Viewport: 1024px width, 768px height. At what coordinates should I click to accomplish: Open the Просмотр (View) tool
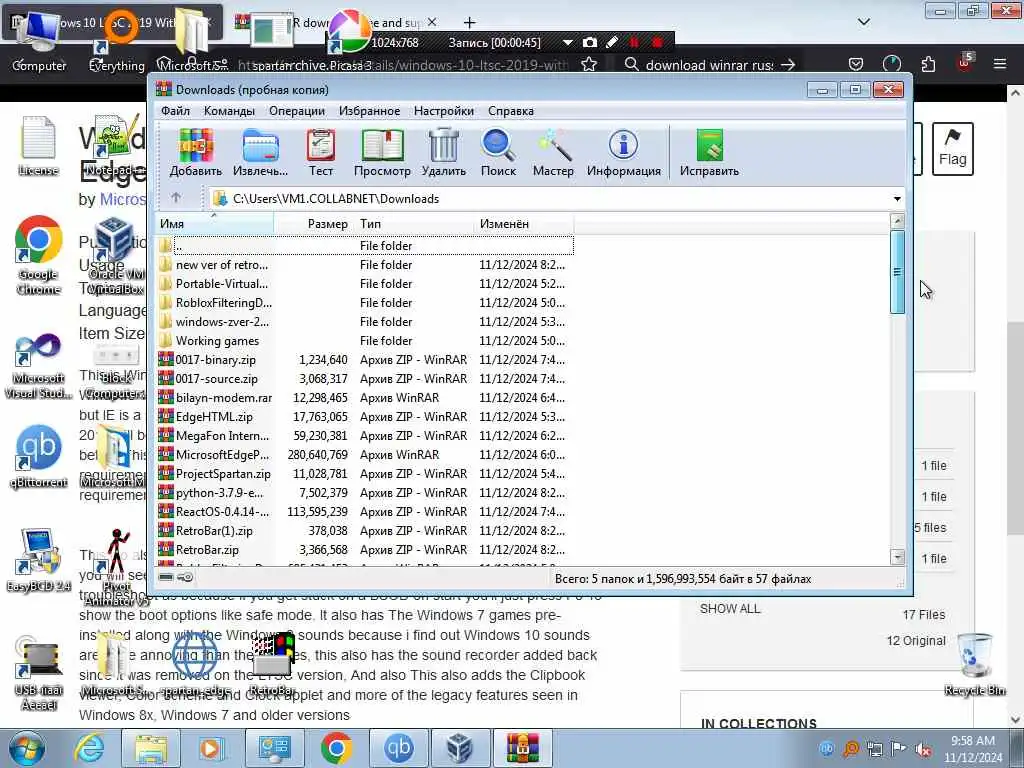[x=382, y=152]
